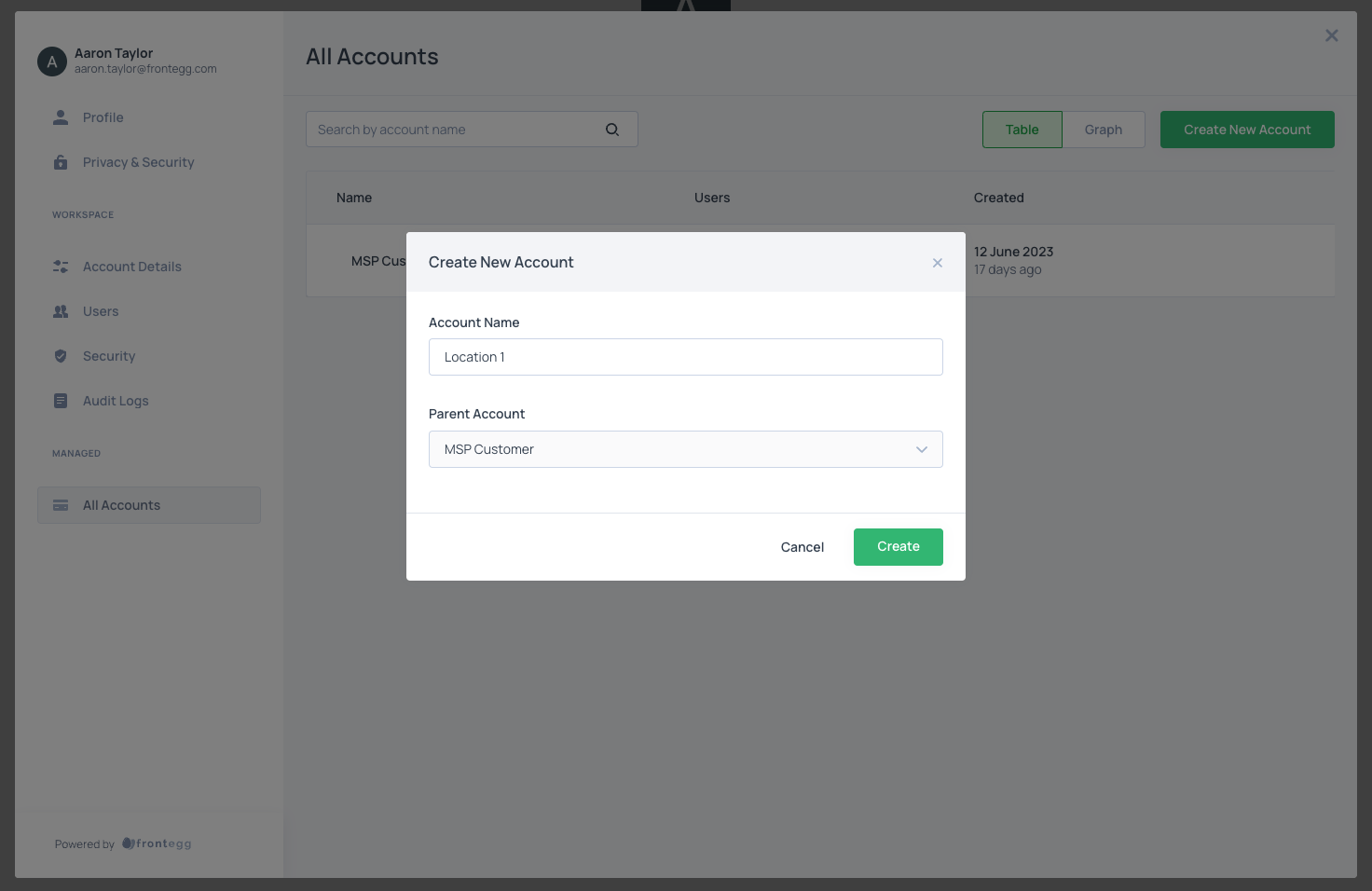Image resolution: width=1372 pixels, height=891 pixels.
Task: Cancel the new account dialog
Action: (x=802, y=547)
